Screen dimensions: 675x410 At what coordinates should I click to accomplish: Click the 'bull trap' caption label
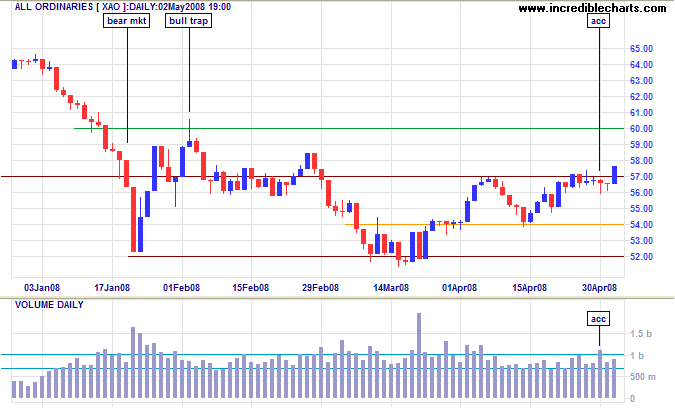(189, 21)
